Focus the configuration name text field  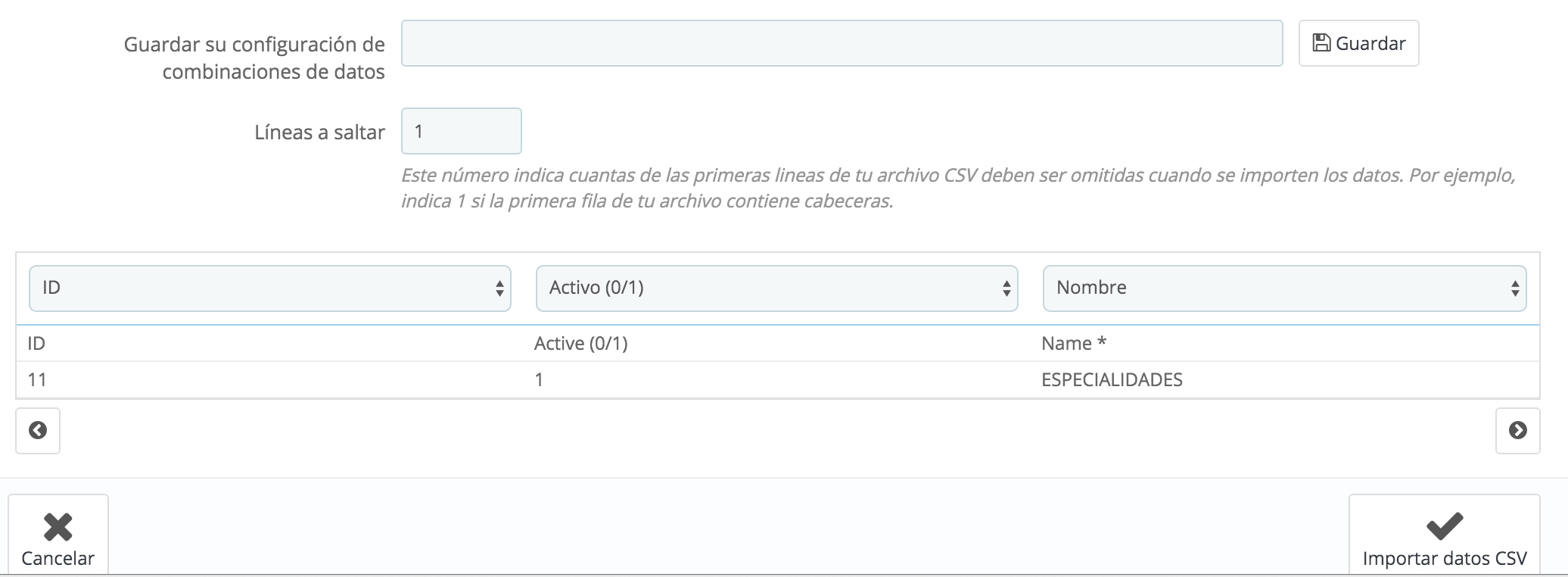tap(842, 43)
